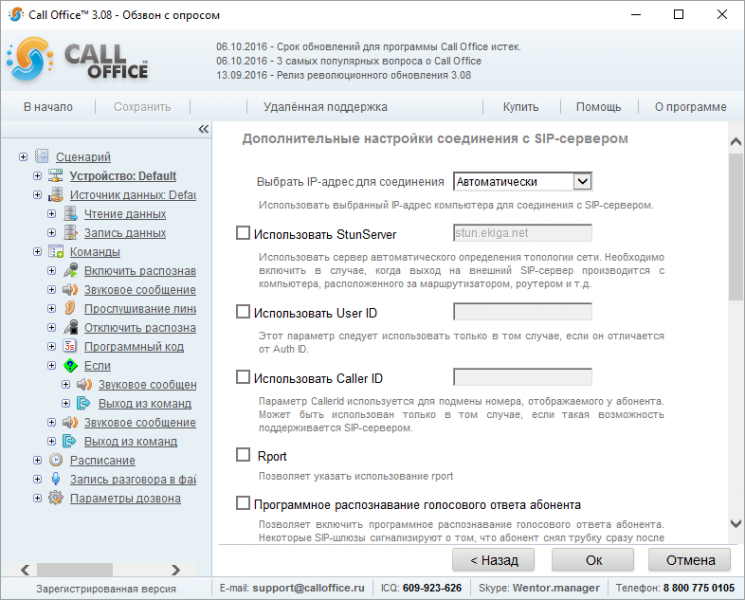Enable Использовать Caller ID checkbox
This screenshot has height=600, width=745.
[243, 377]
